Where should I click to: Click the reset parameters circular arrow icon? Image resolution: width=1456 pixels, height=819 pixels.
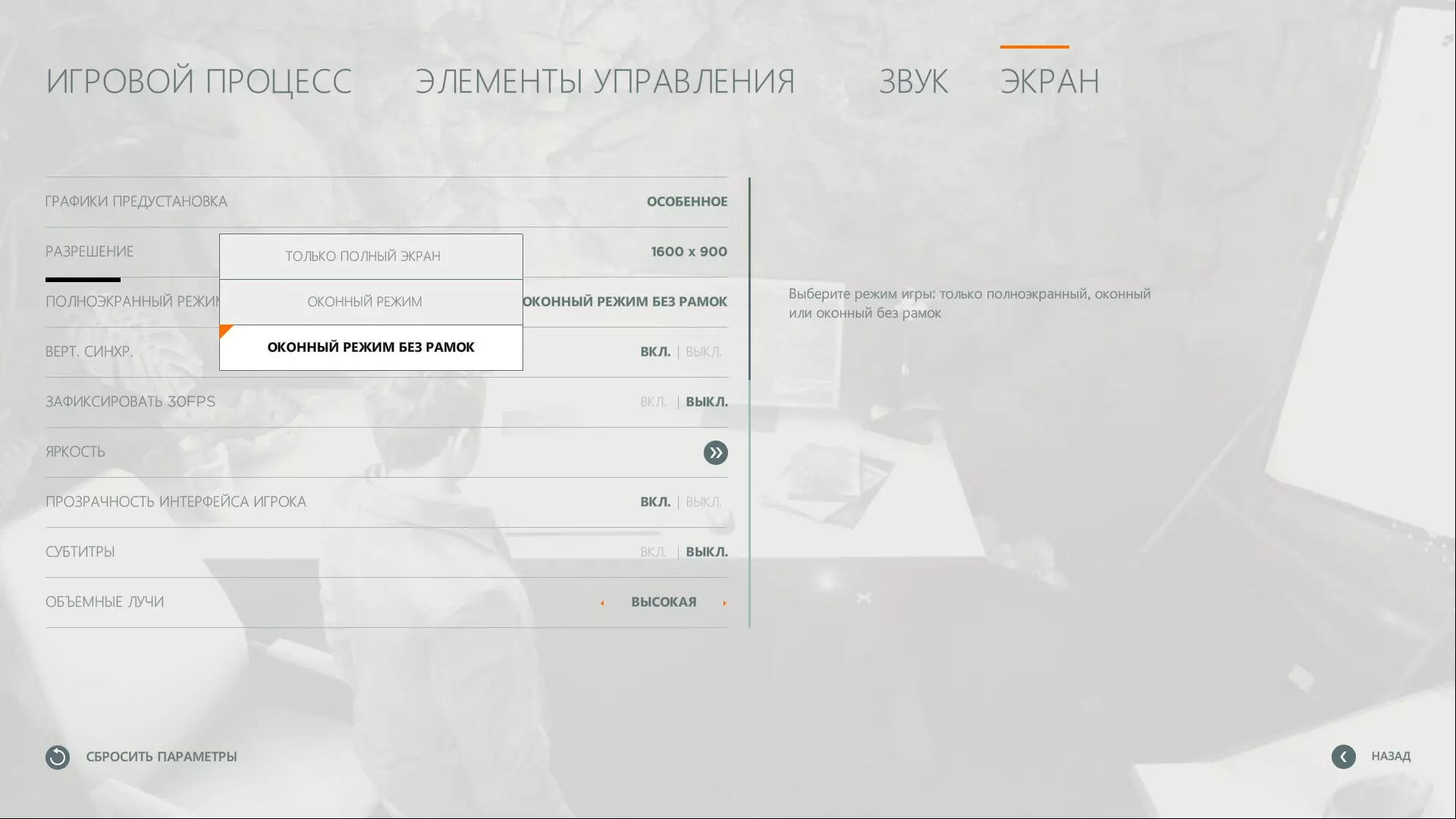click(x=58, y=757)
